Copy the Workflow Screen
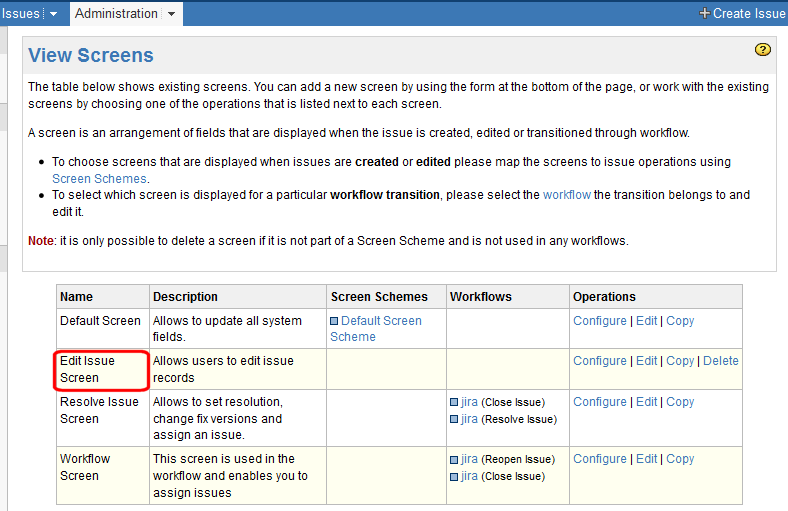Screen dimensions: 788x511 (680, 459)
